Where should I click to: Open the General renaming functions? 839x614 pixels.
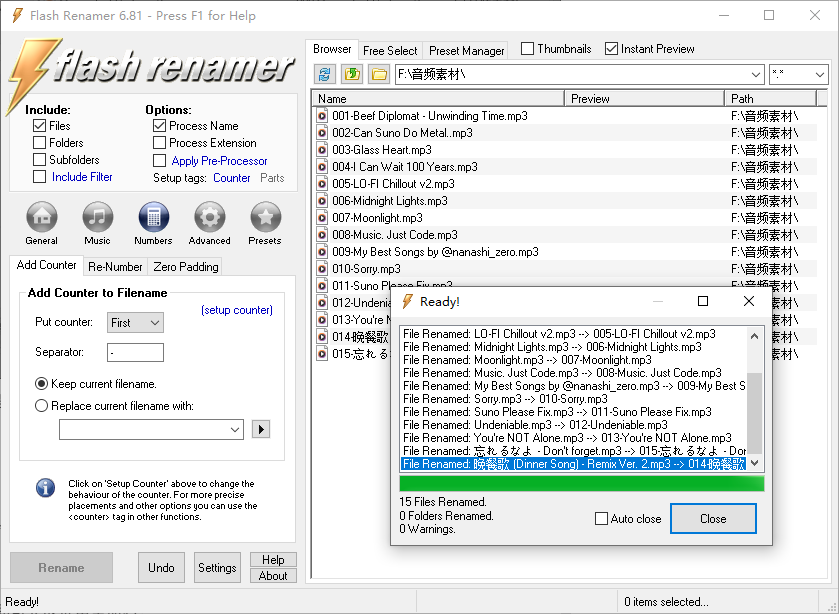click(41, 217)
